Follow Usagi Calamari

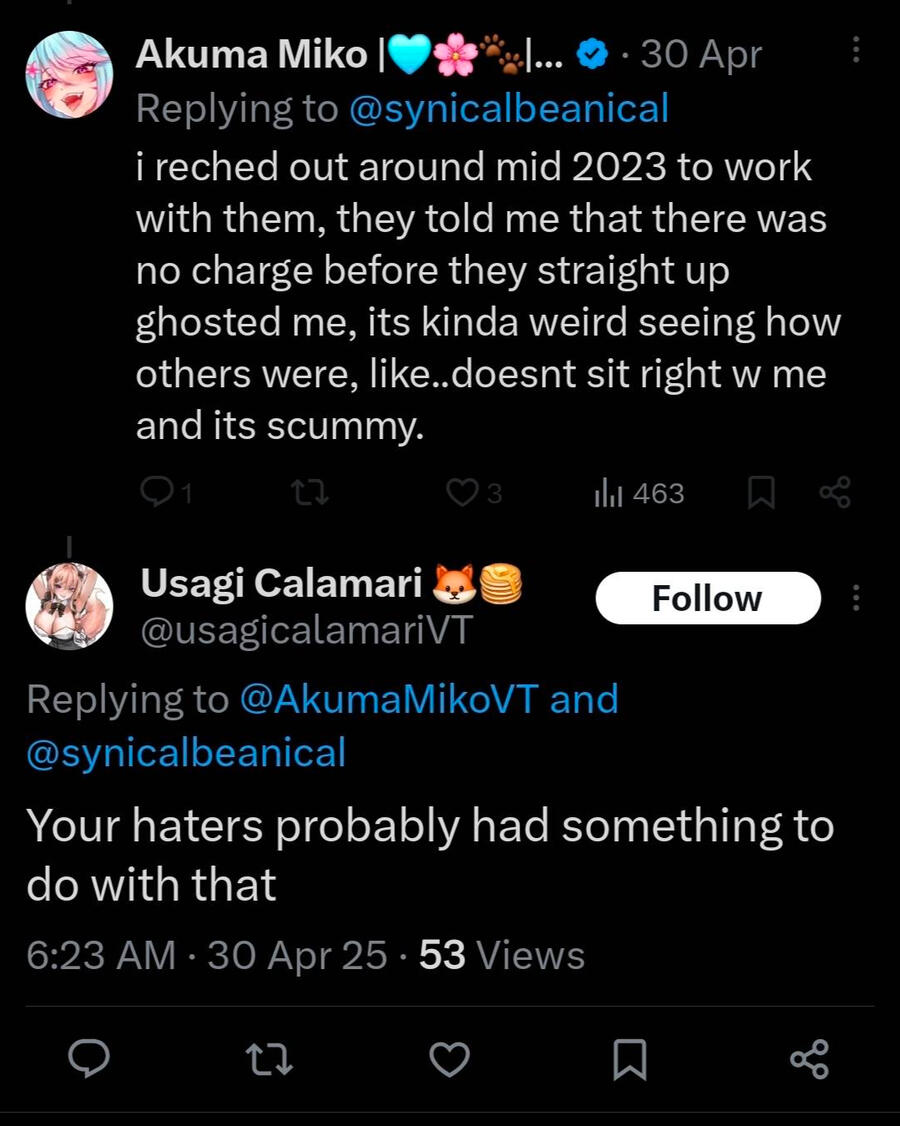707,598
